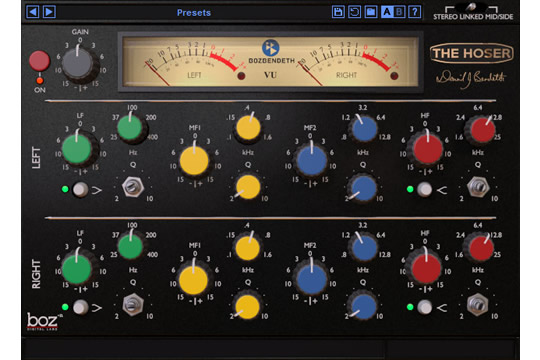Click the RIGHT HF frequency kHz knob

pos(481,249)
